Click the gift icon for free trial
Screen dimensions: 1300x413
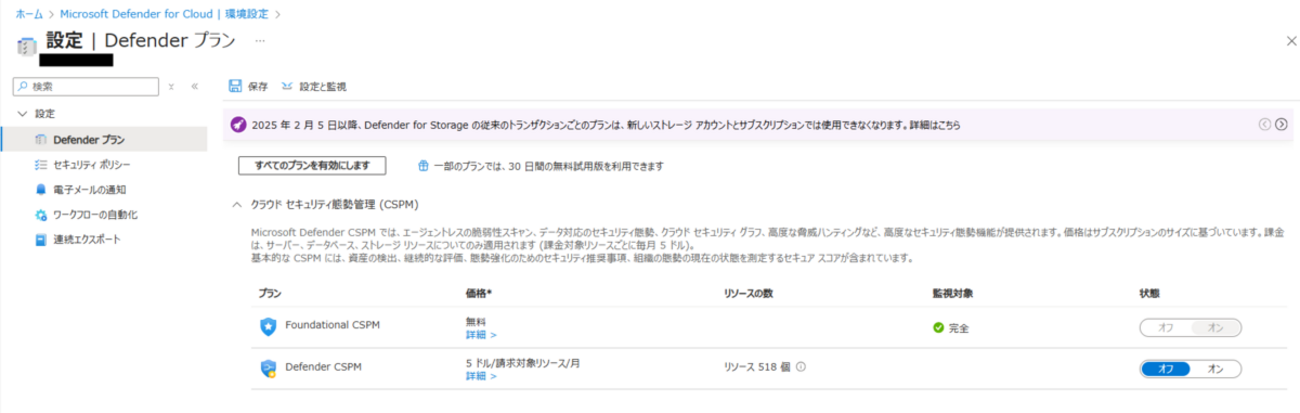(423, 165)
